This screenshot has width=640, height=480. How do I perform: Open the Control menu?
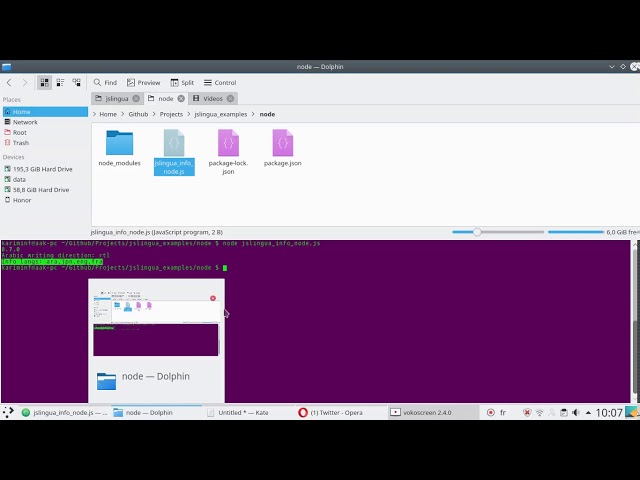(220, 82)
